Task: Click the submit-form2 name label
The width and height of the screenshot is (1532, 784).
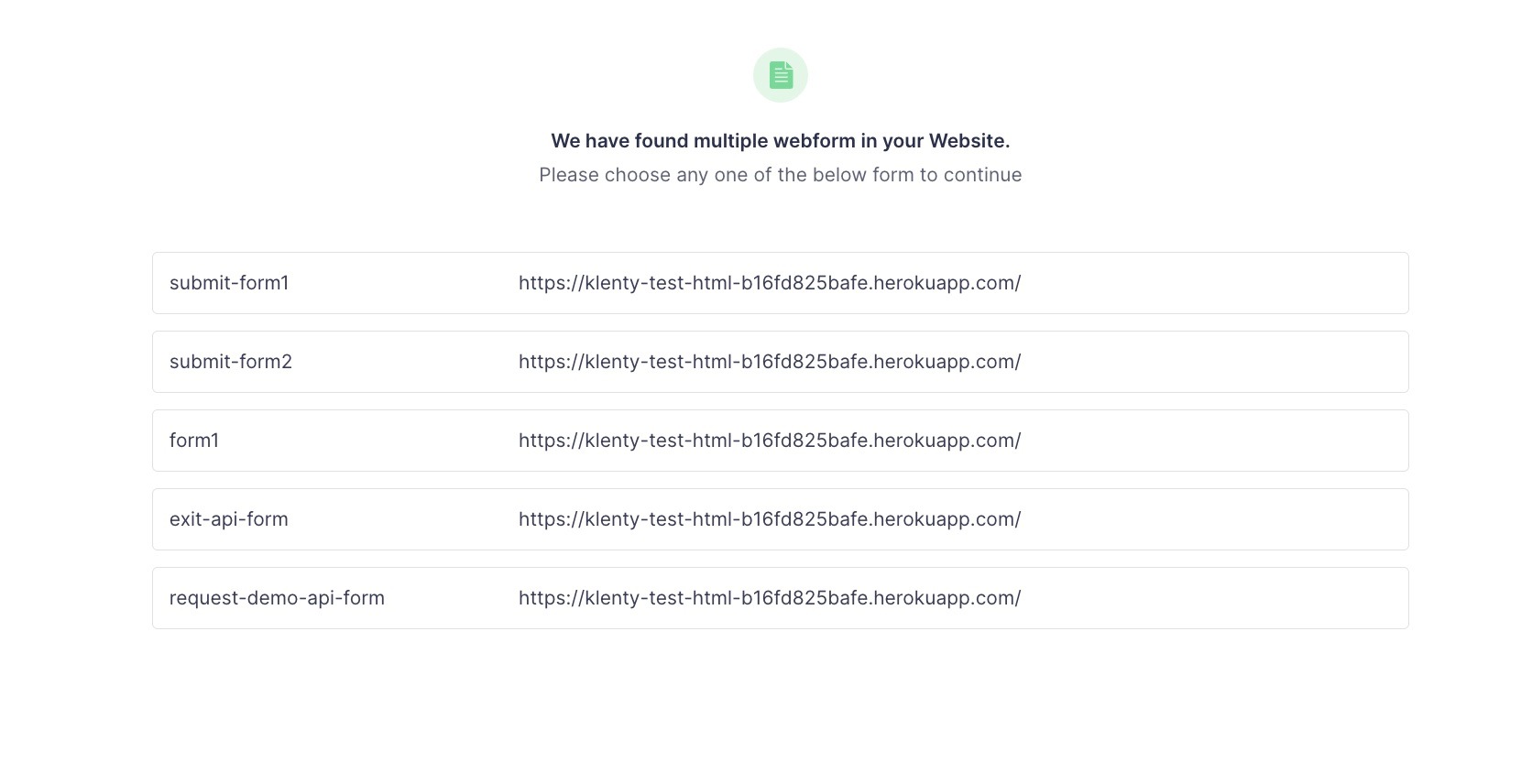Action: [x=231, y=362]
